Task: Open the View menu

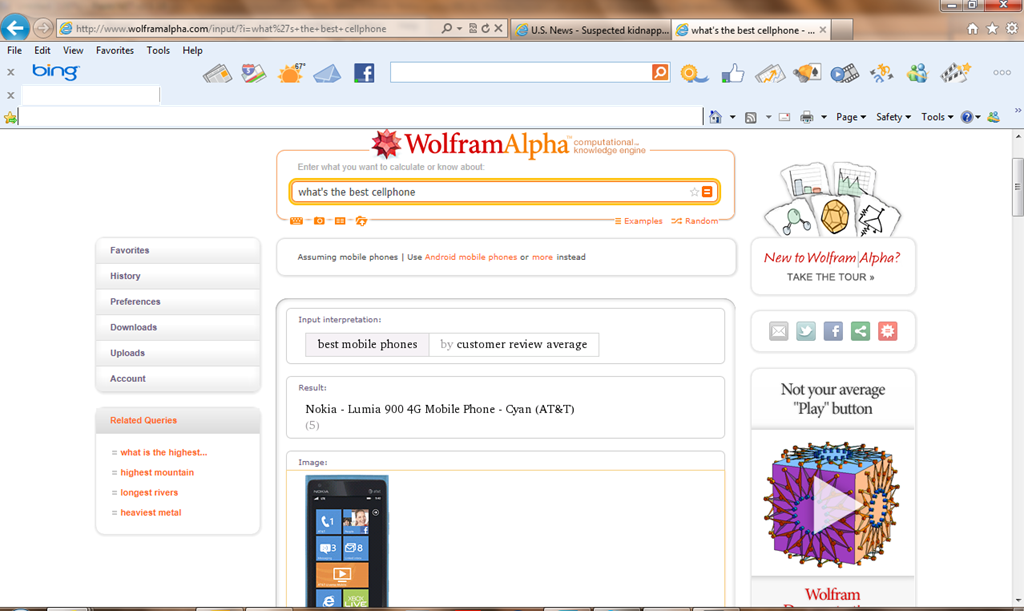Action: (73, 50)
